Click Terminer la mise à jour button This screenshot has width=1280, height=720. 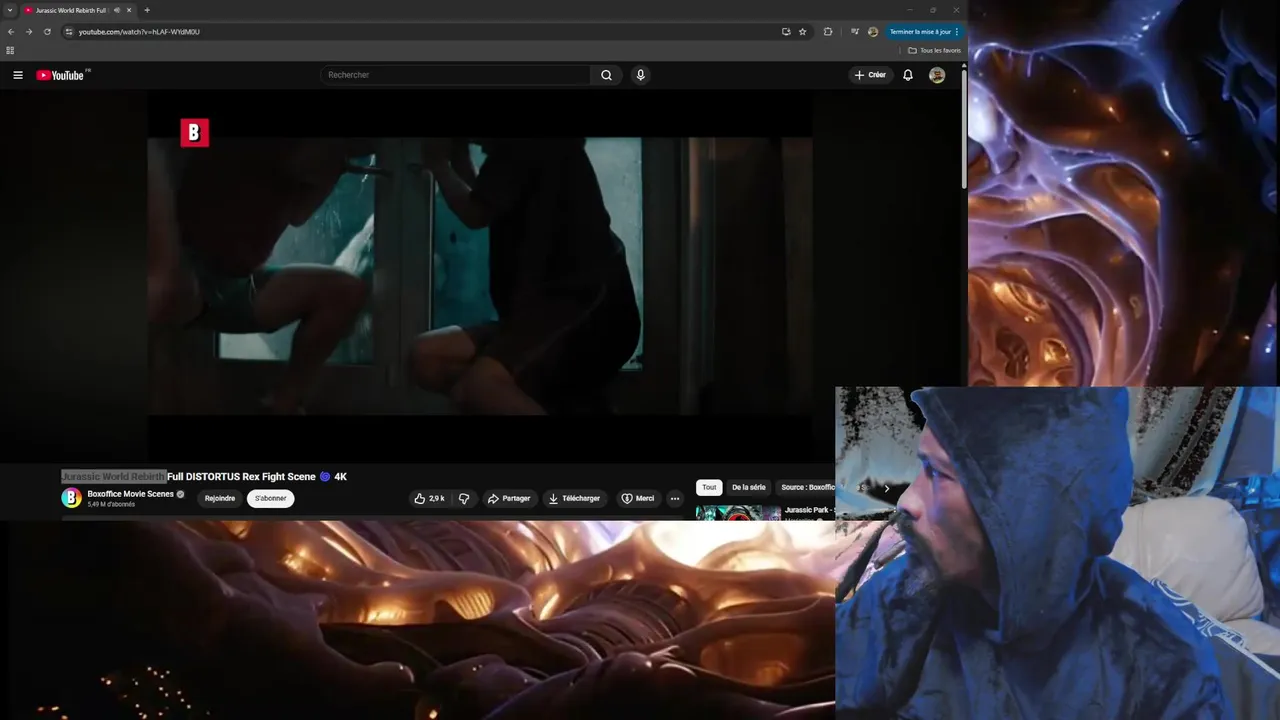click(x=924, y=32)
